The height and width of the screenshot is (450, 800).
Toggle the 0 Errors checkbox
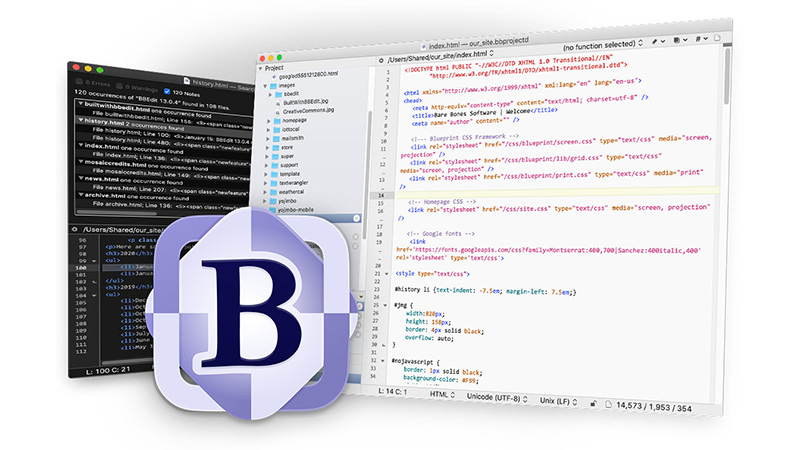pyautogui.click(x=79, y=82)
